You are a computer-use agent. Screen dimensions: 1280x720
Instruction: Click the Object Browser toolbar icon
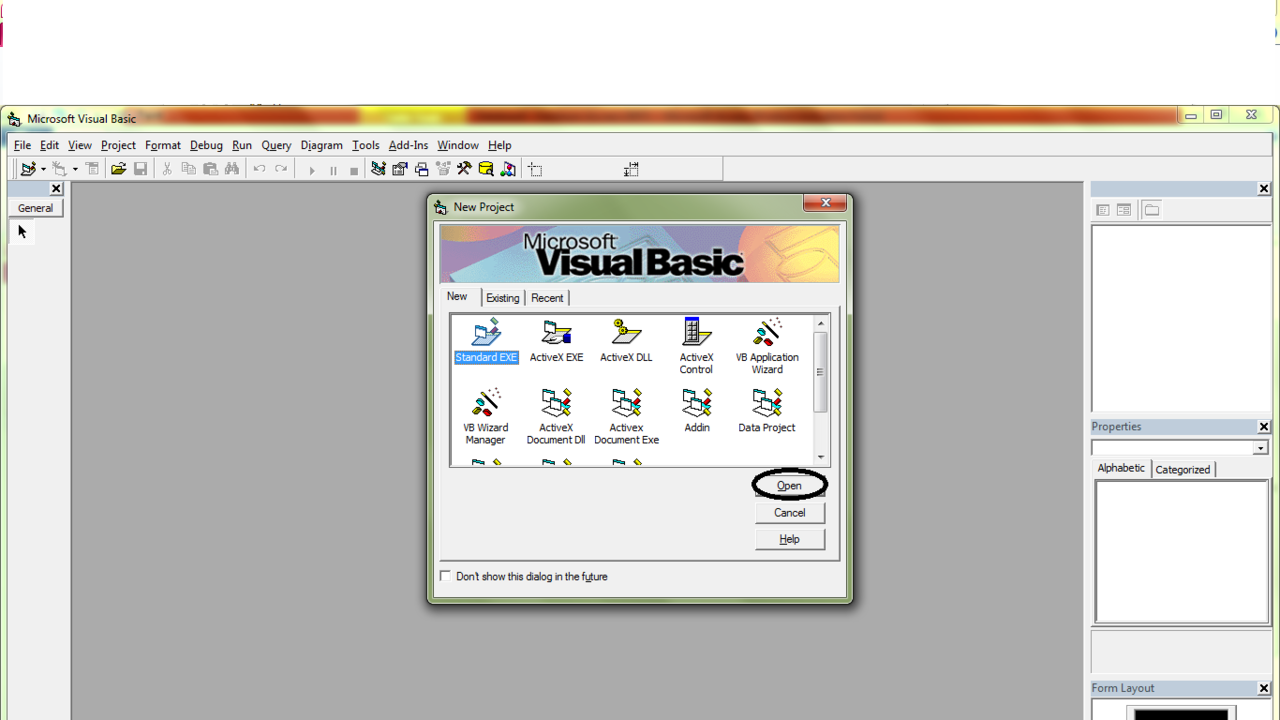click(443, 169)
